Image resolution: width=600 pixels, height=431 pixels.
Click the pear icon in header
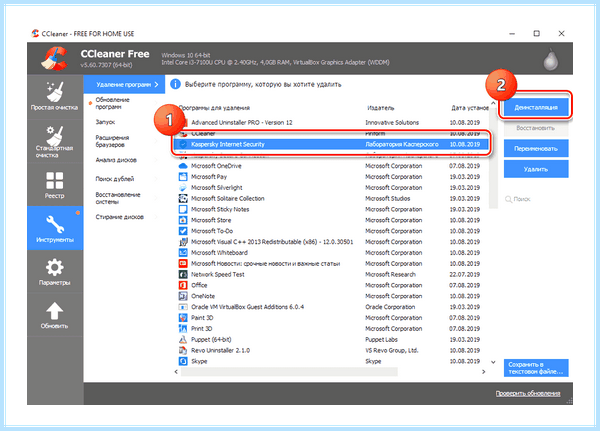(x=551, y=60)
